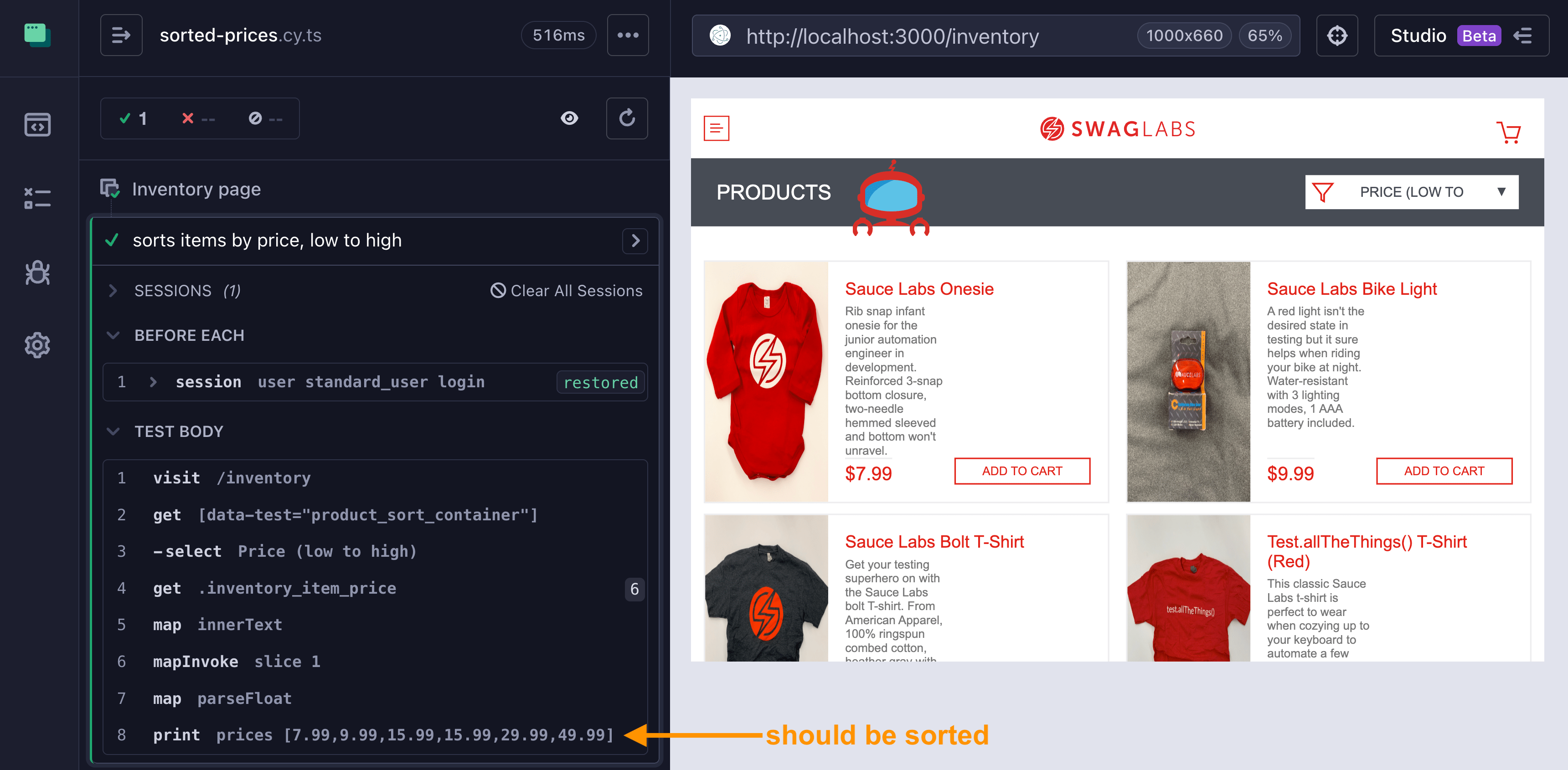Viewport: 1568px width, 770px height.
Task: Open the Debug bug icon
Action: (x=37, y=272)
